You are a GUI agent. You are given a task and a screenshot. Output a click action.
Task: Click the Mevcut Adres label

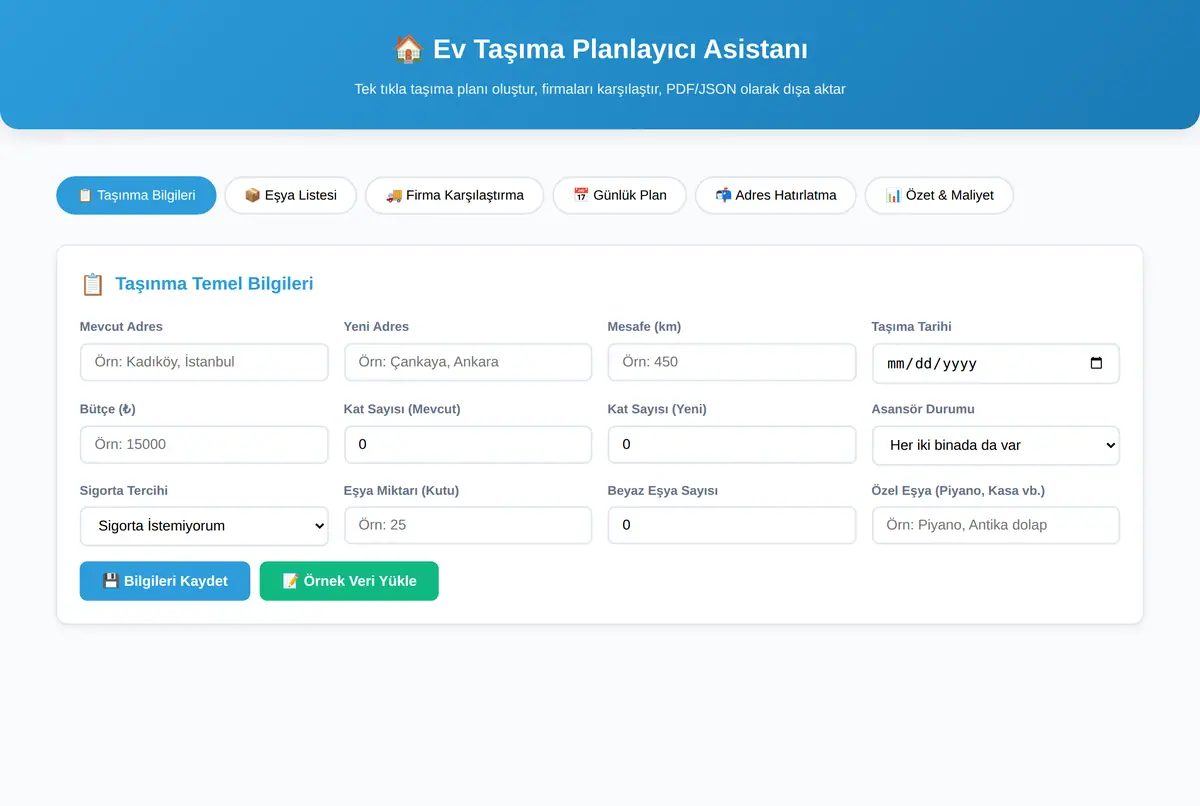click(121, 327)
